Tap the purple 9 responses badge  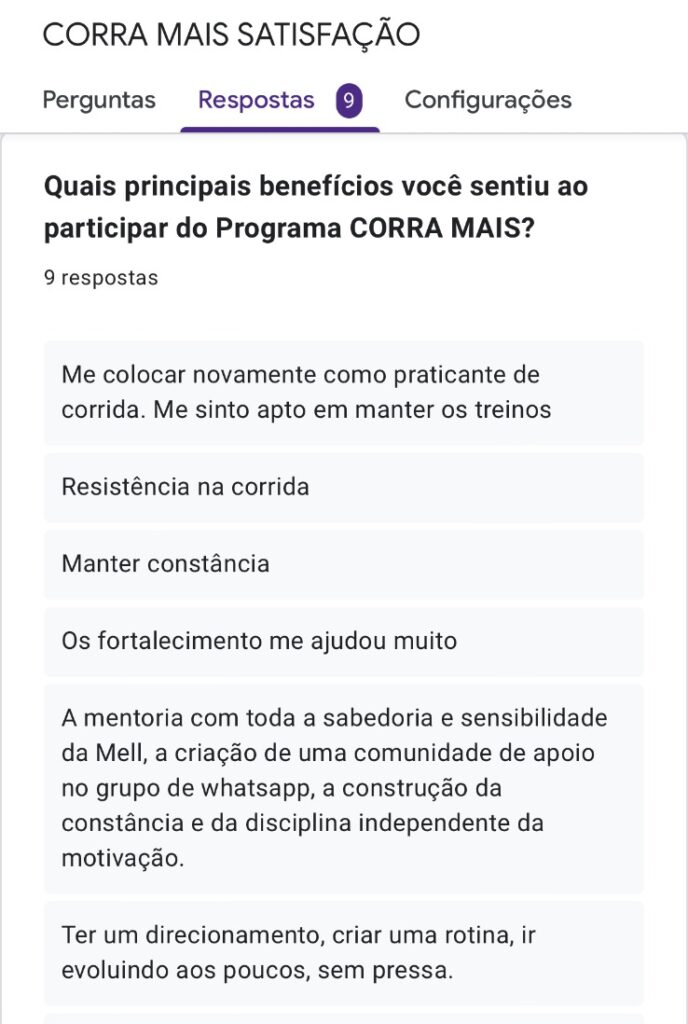pyautogui.click(x=348, y=101)
